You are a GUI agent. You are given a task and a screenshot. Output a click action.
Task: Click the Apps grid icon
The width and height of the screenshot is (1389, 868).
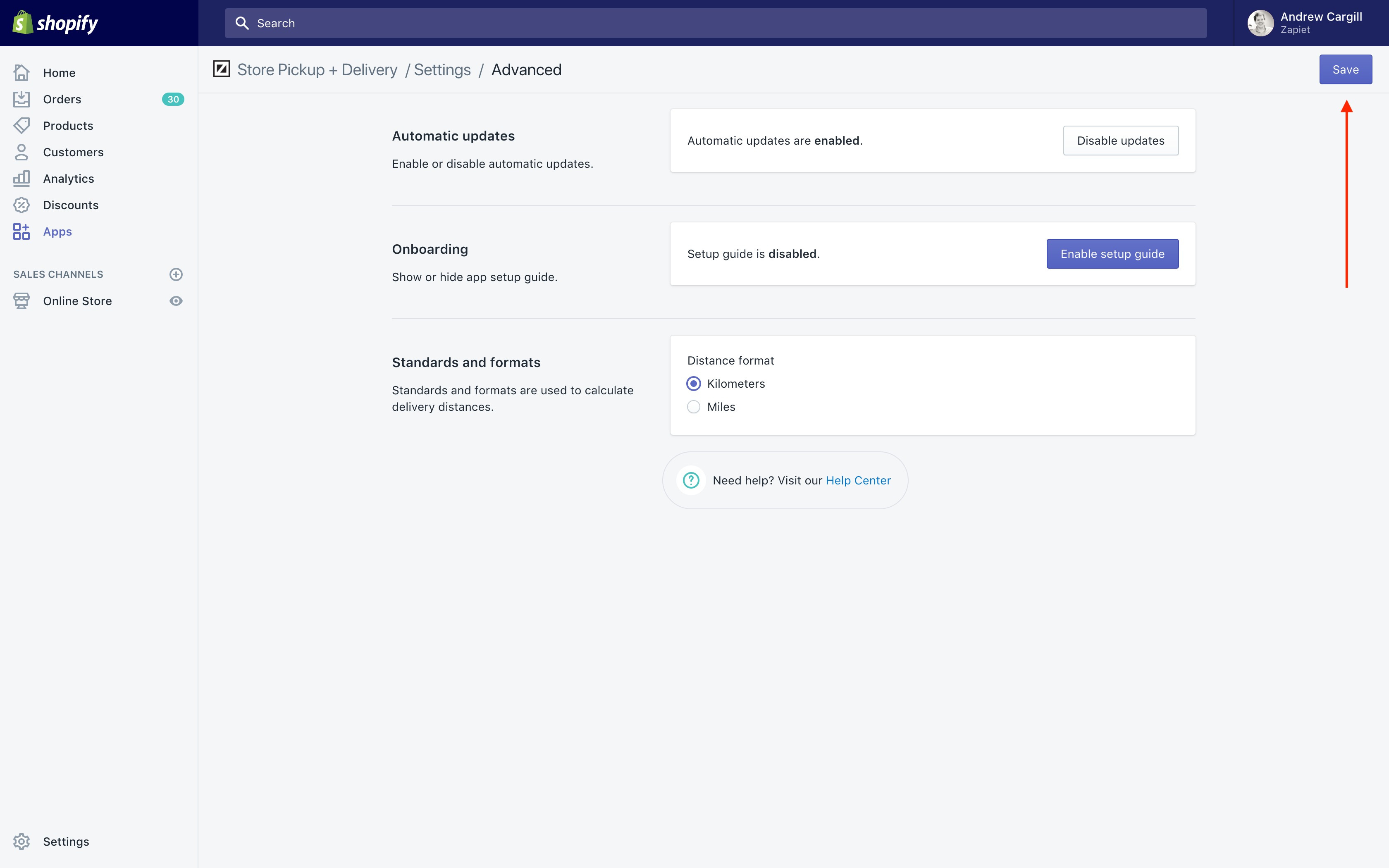click(x=21, y=231)
